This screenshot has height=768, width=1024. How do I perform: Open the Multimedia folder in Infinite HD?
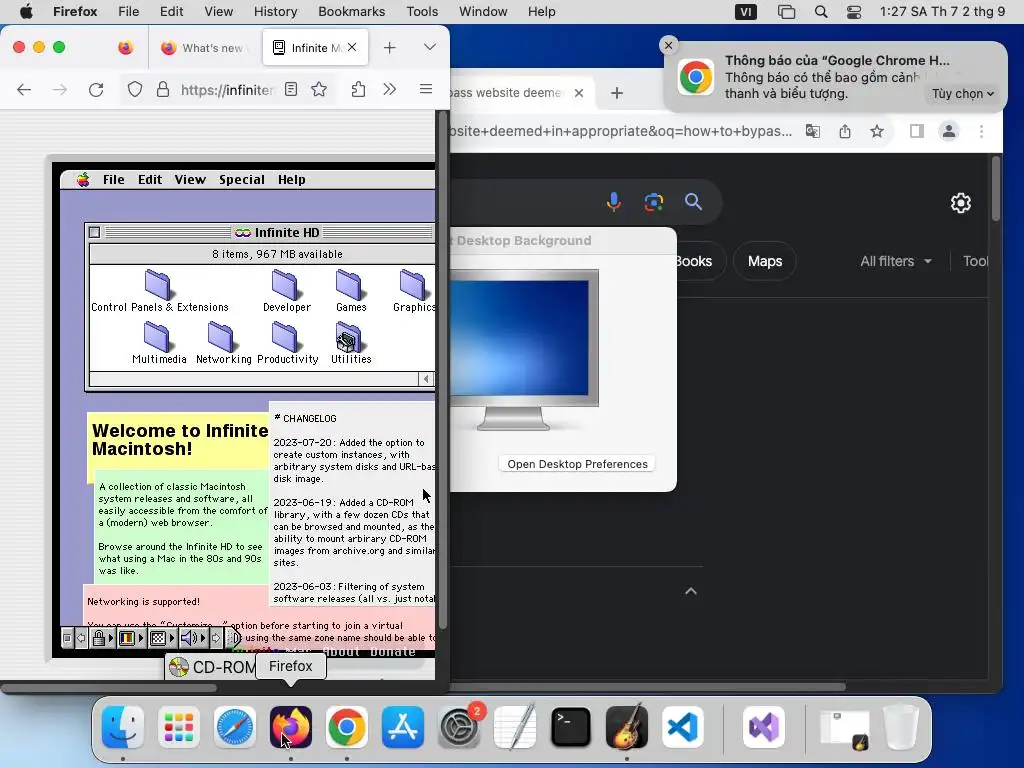[159, 343]
